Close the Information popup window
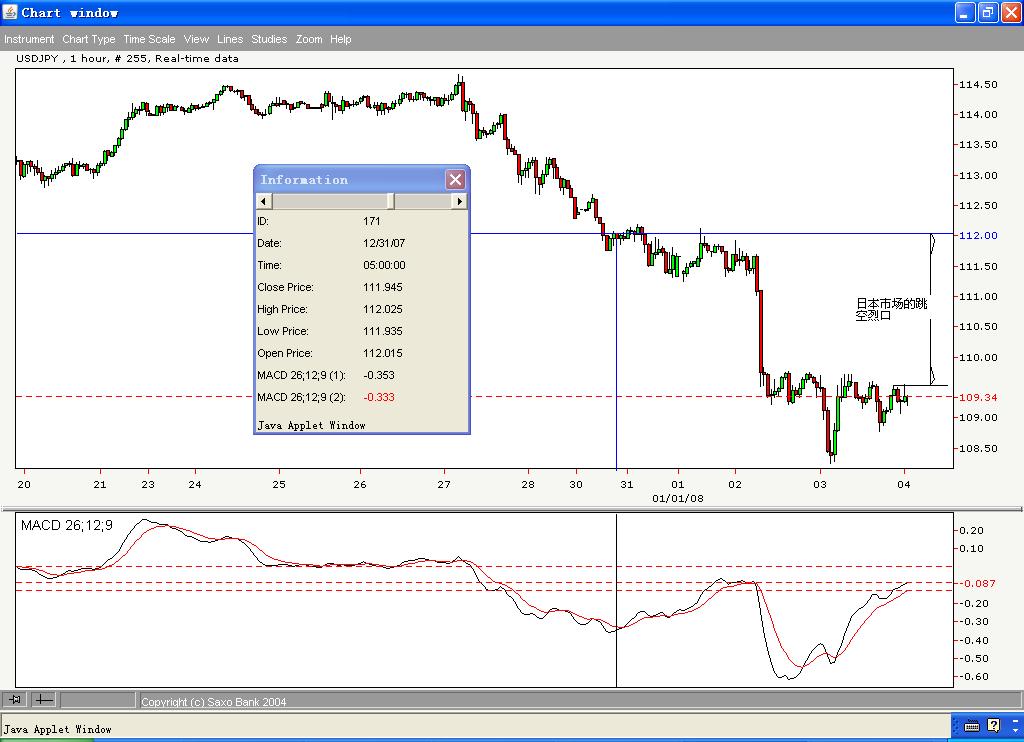 click(x=455, y=180)
